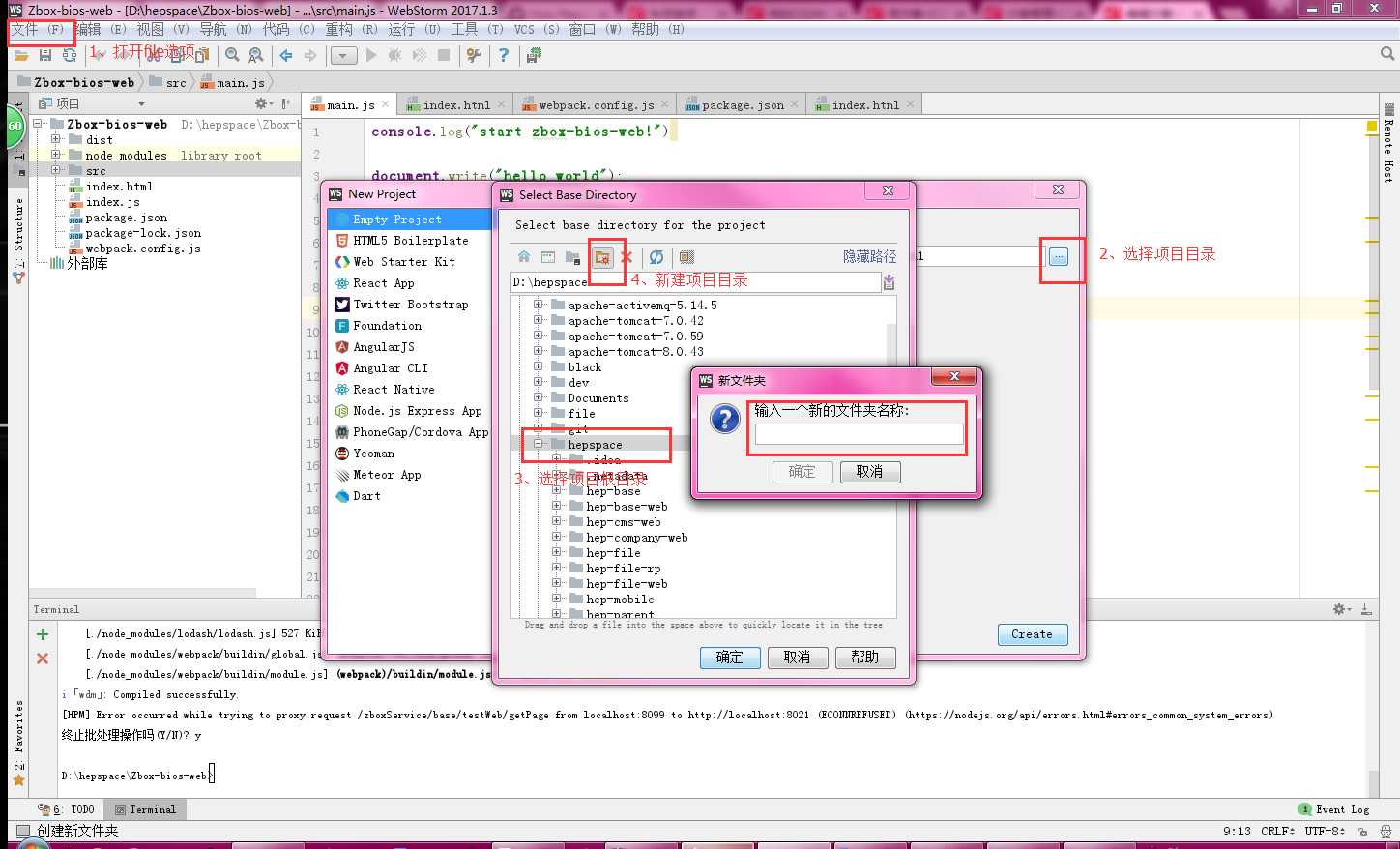The width and height of the screenshot is (1400, 849).
Task: Click the Run play icon
Action: (371, 56)
